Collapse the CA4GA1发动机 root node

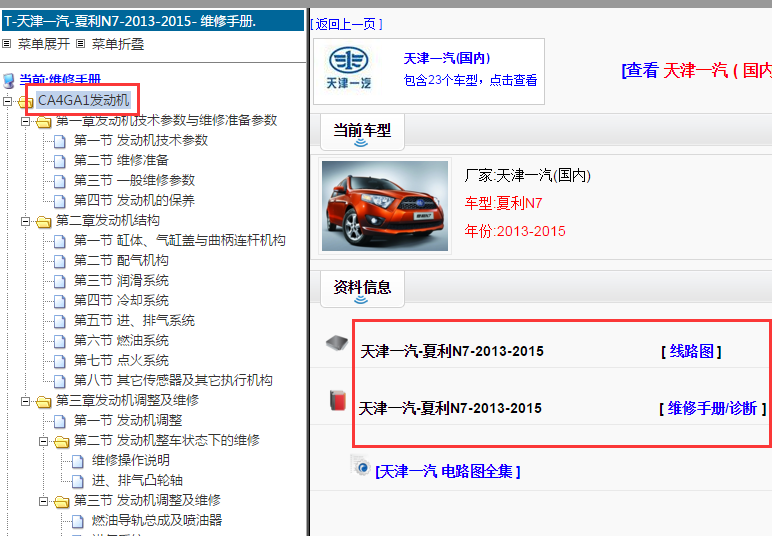pyautogui.click(x=7, y=101)
